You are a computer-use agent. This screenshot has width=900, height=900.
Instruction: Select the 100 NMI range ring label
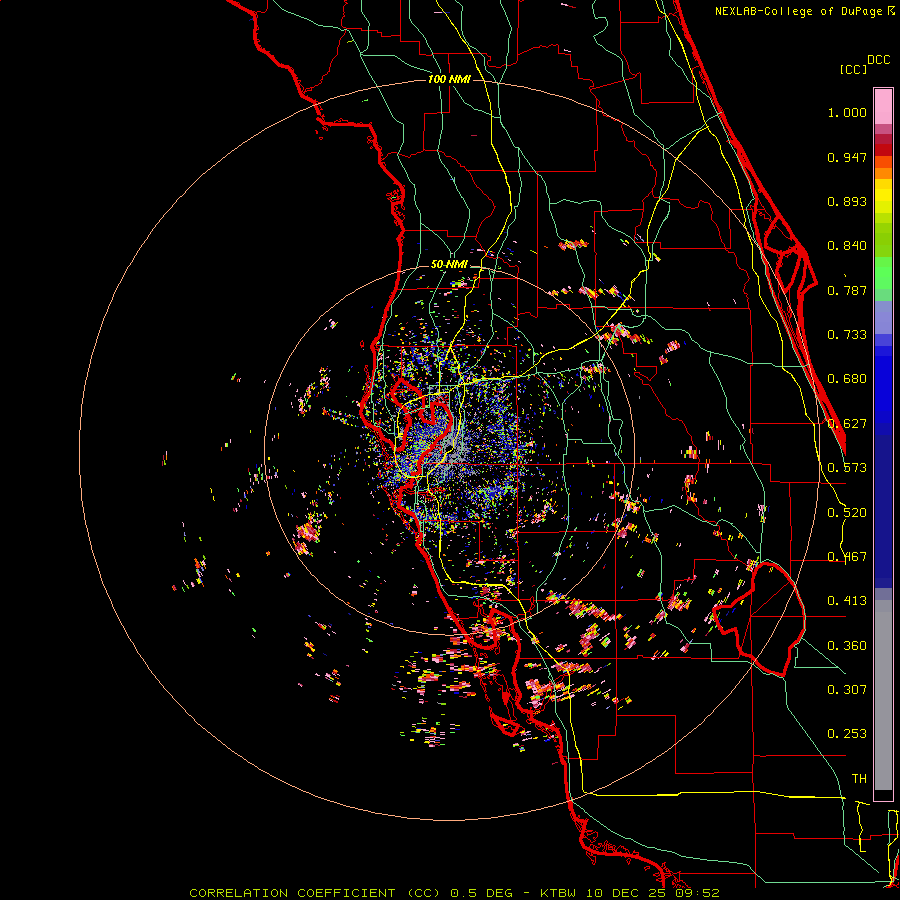(x=448, y=79)
